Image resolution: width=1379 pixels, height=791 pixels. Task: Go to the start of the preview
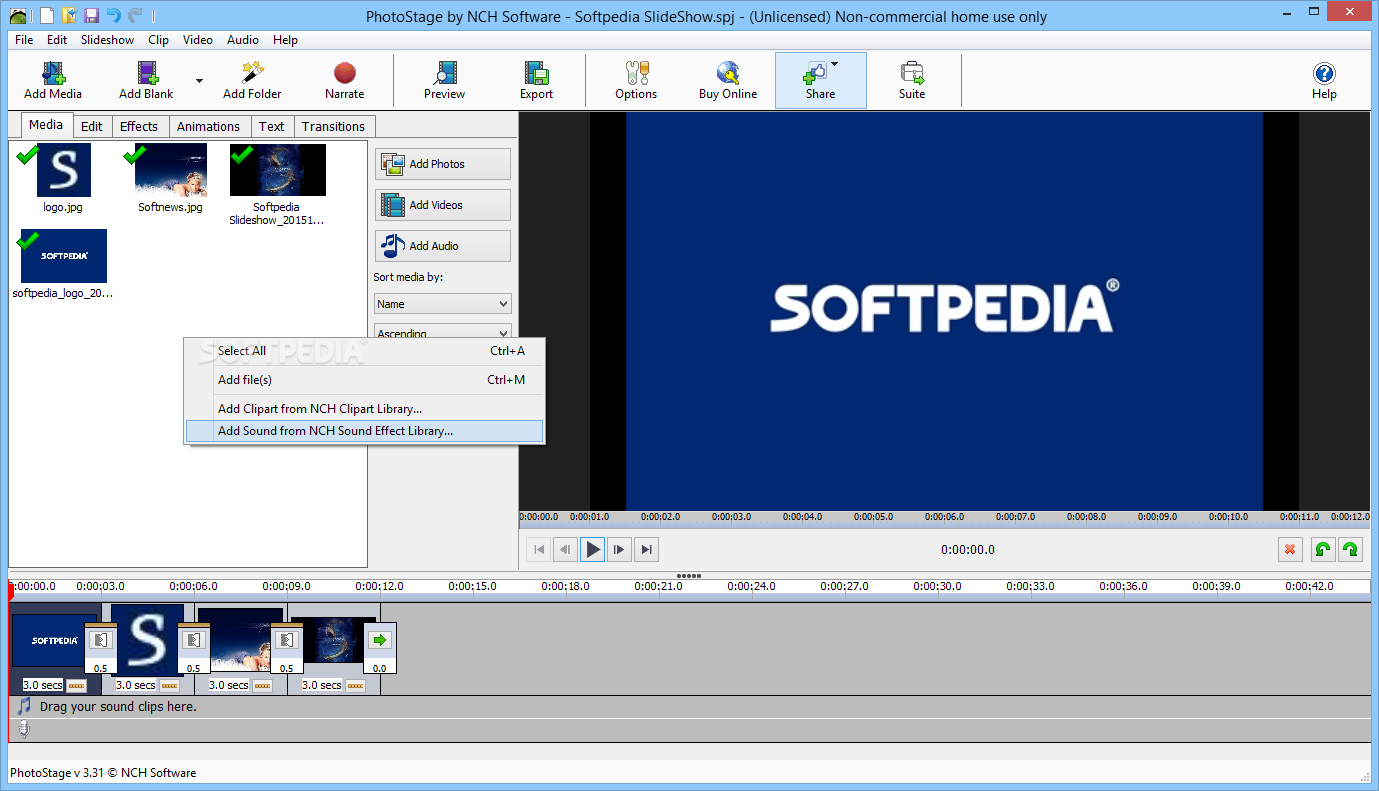coord(538,549)
